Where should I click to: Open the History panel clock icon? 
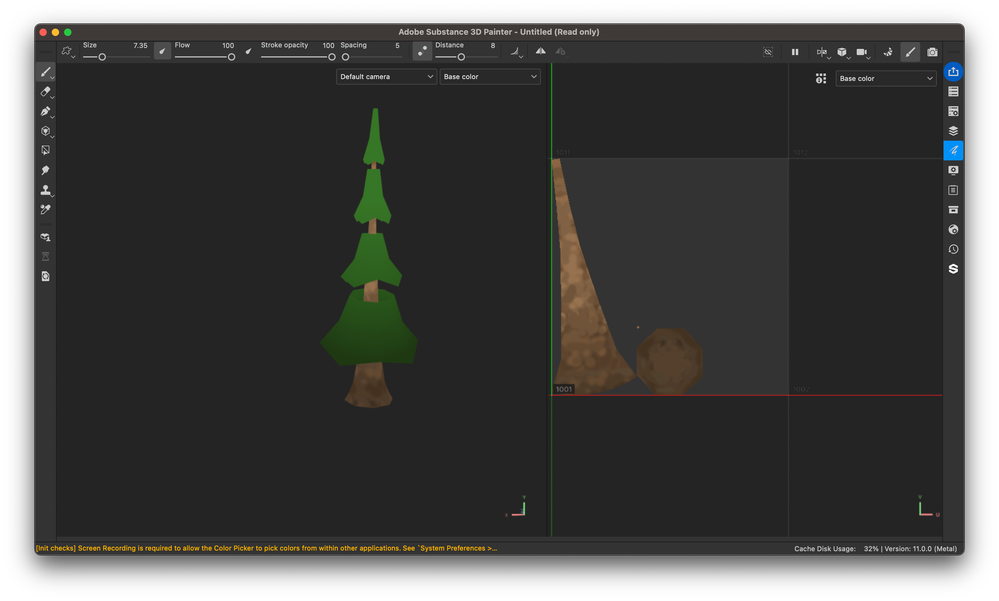click(953, 249)
